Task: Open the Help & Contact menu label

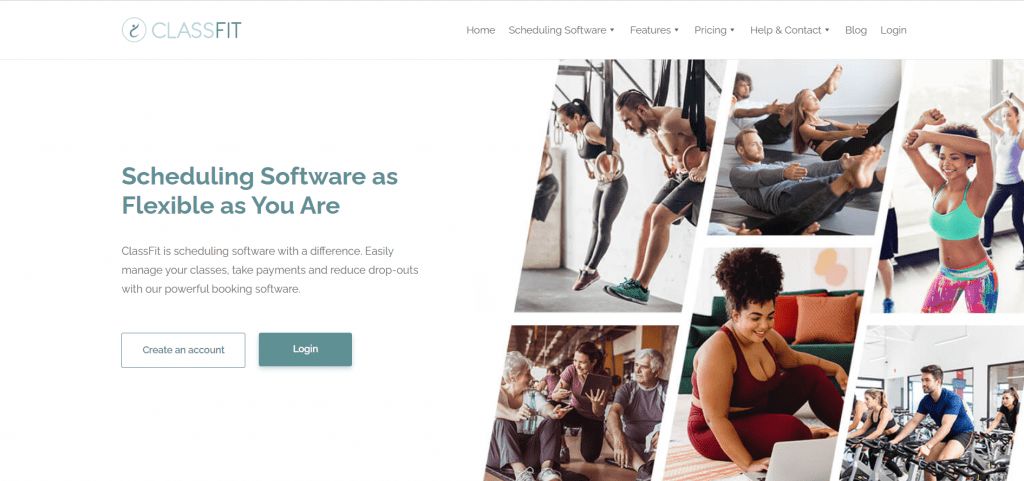Action: [x=786, y=30]
